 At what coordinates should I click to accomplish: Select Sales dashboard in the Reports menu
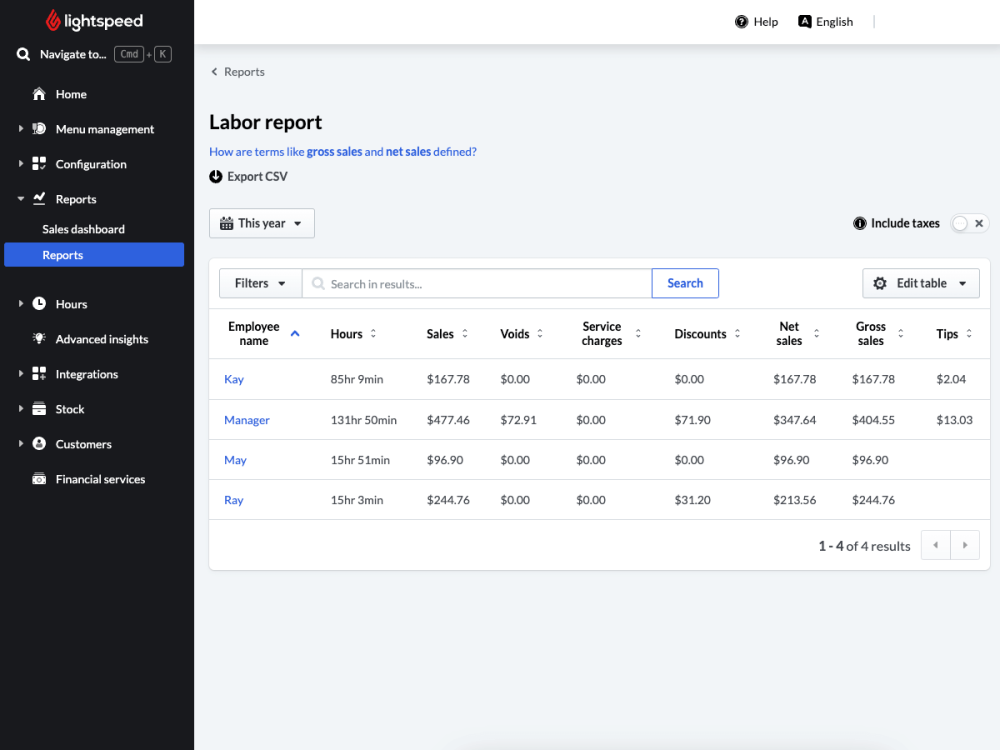coord(83,229)
